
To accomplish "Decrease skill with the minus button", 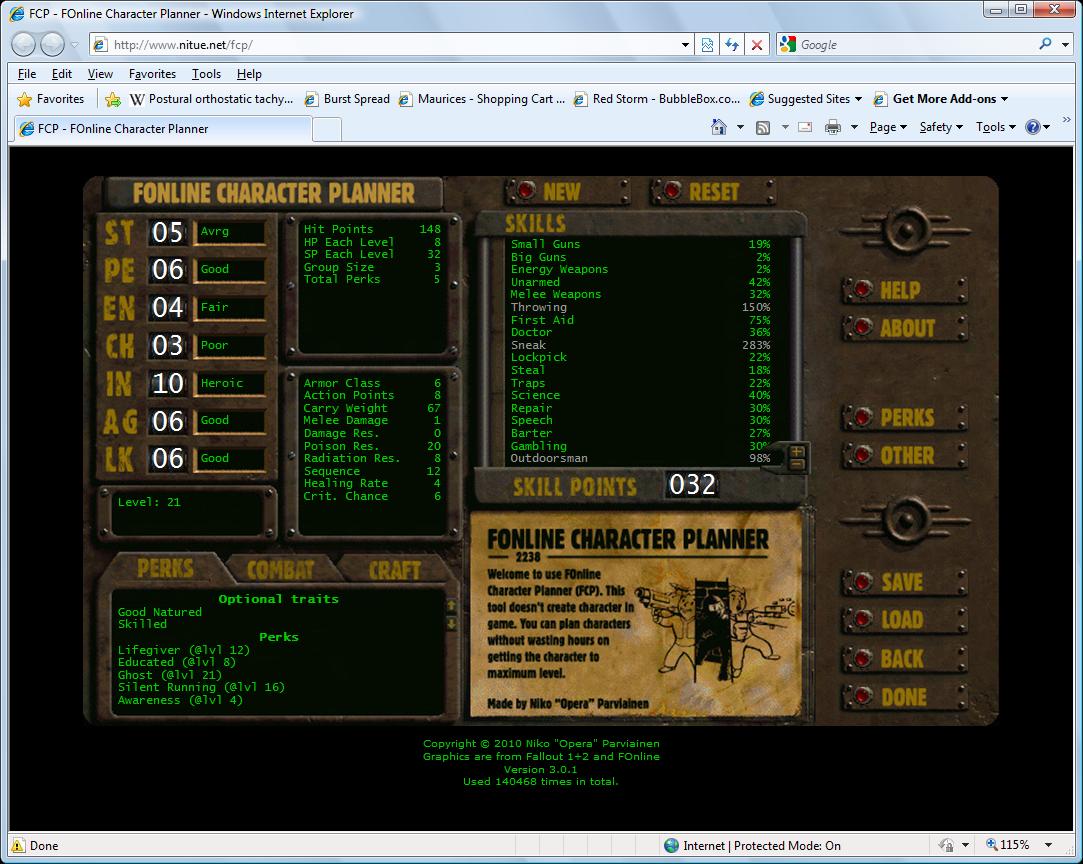I will 796,464.
